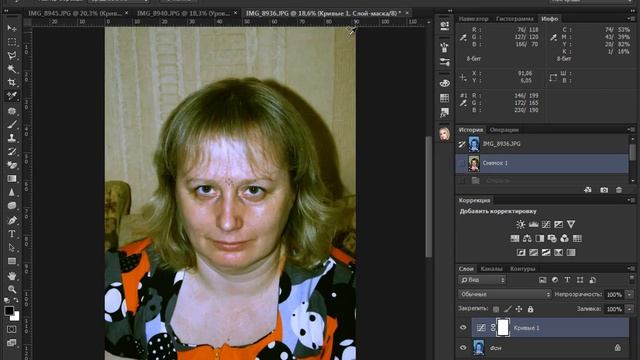
Task: Toggle pixel layer filter icon
Action: click(x=542, y=280)
